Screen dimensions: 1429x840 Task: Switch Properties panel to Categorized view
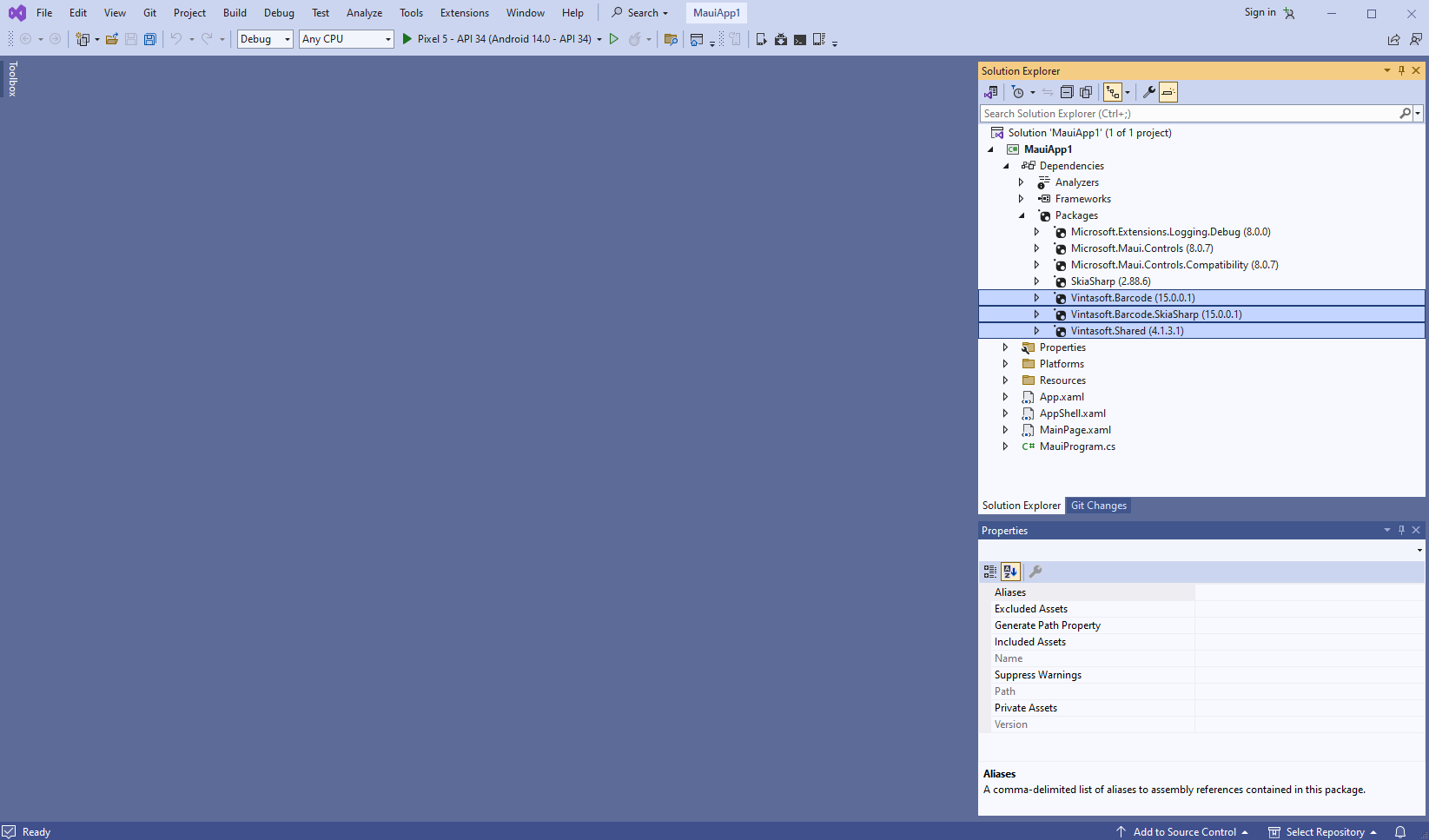pyautogui.click(x=990, y=572)
